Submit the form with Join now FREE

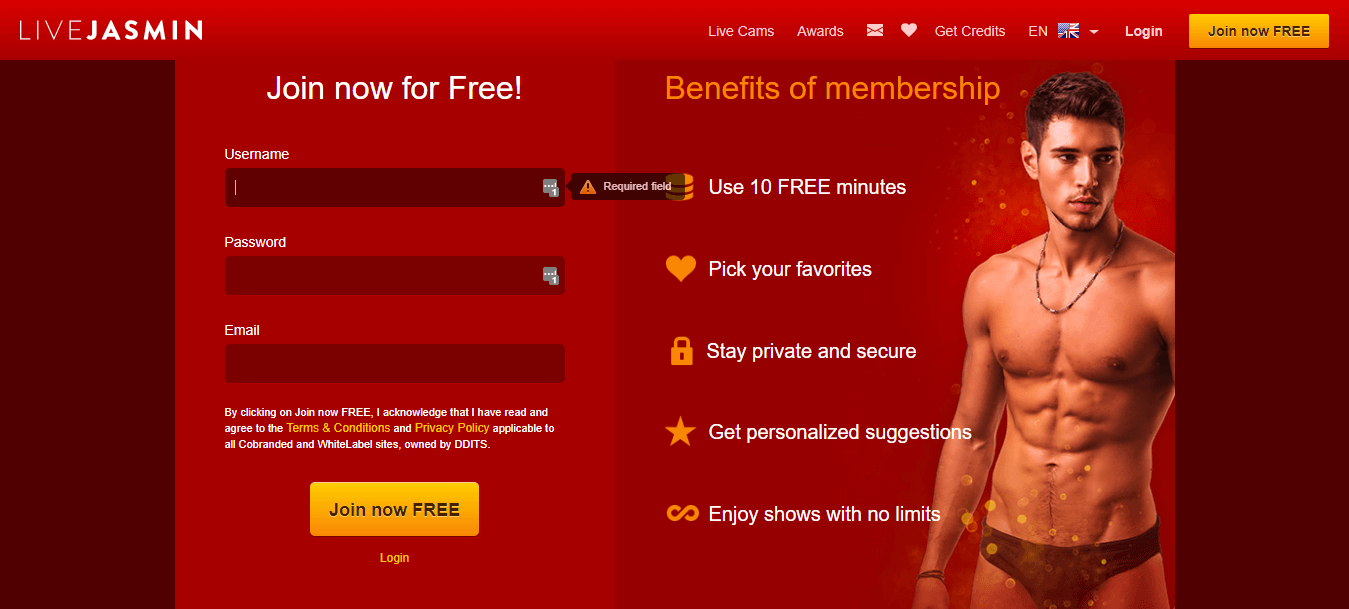tap(394, 509)
